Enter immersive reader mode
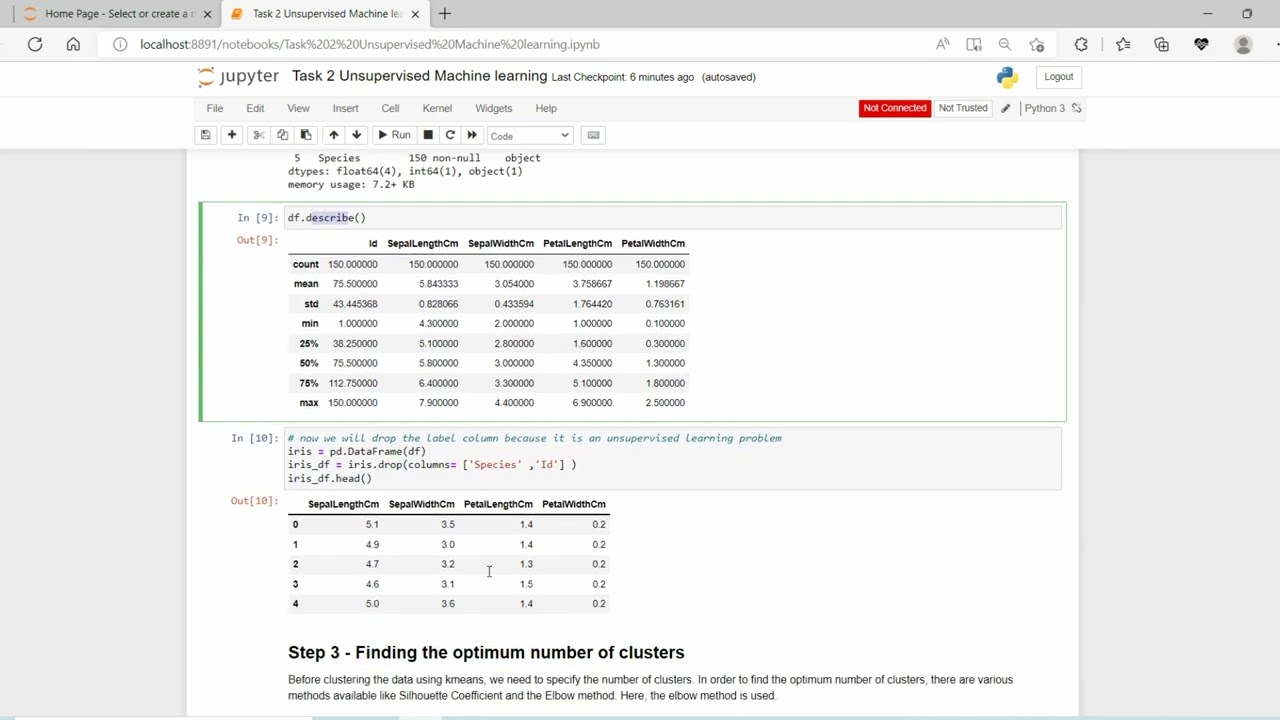Screen dimensions: 1280x720 pyautogui.click(x=974, y=44)
